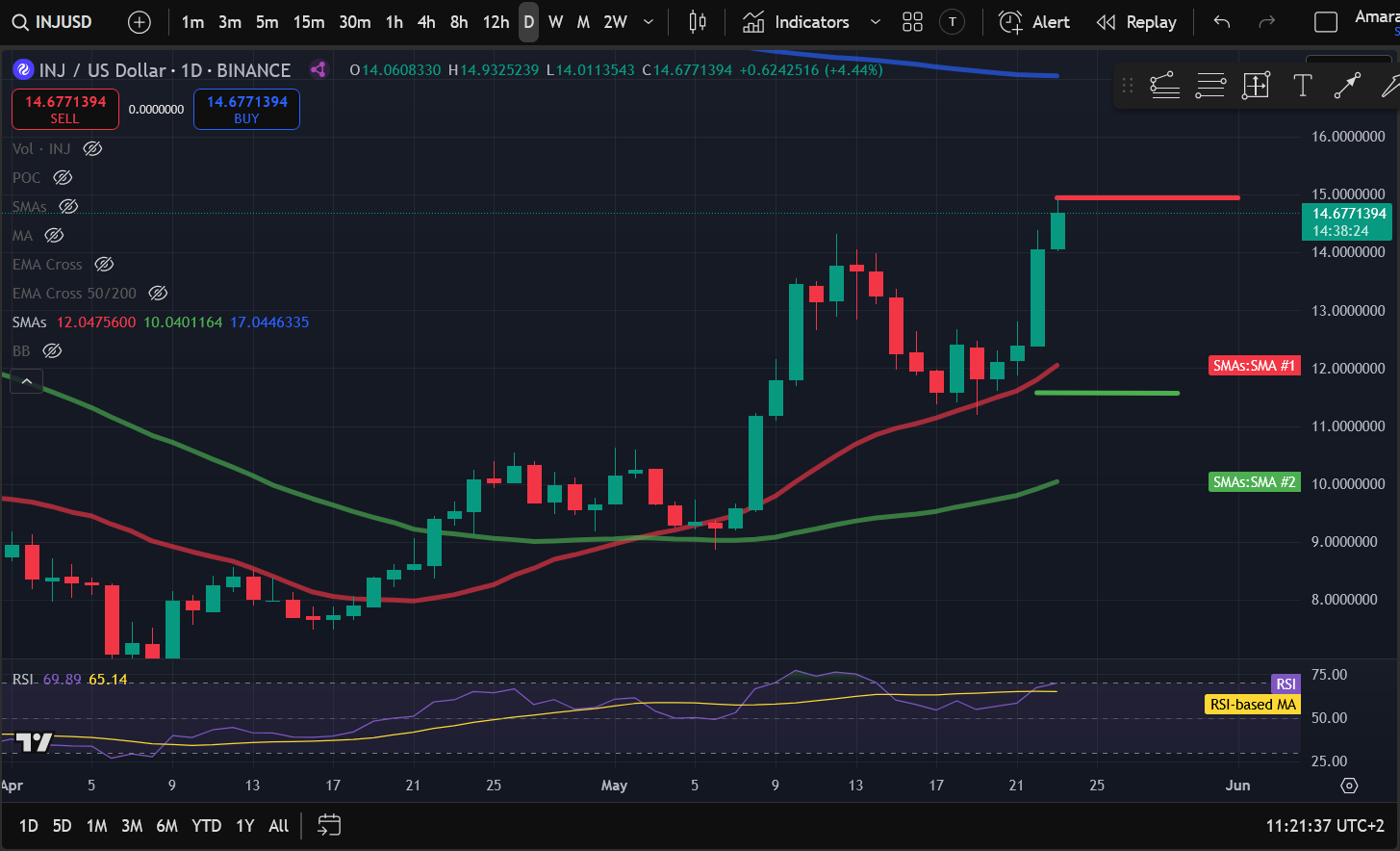This screenshot has height=851, width=1400.
Task: Collapse the indicator legend chevron
Action: click(x=27, y=382)
